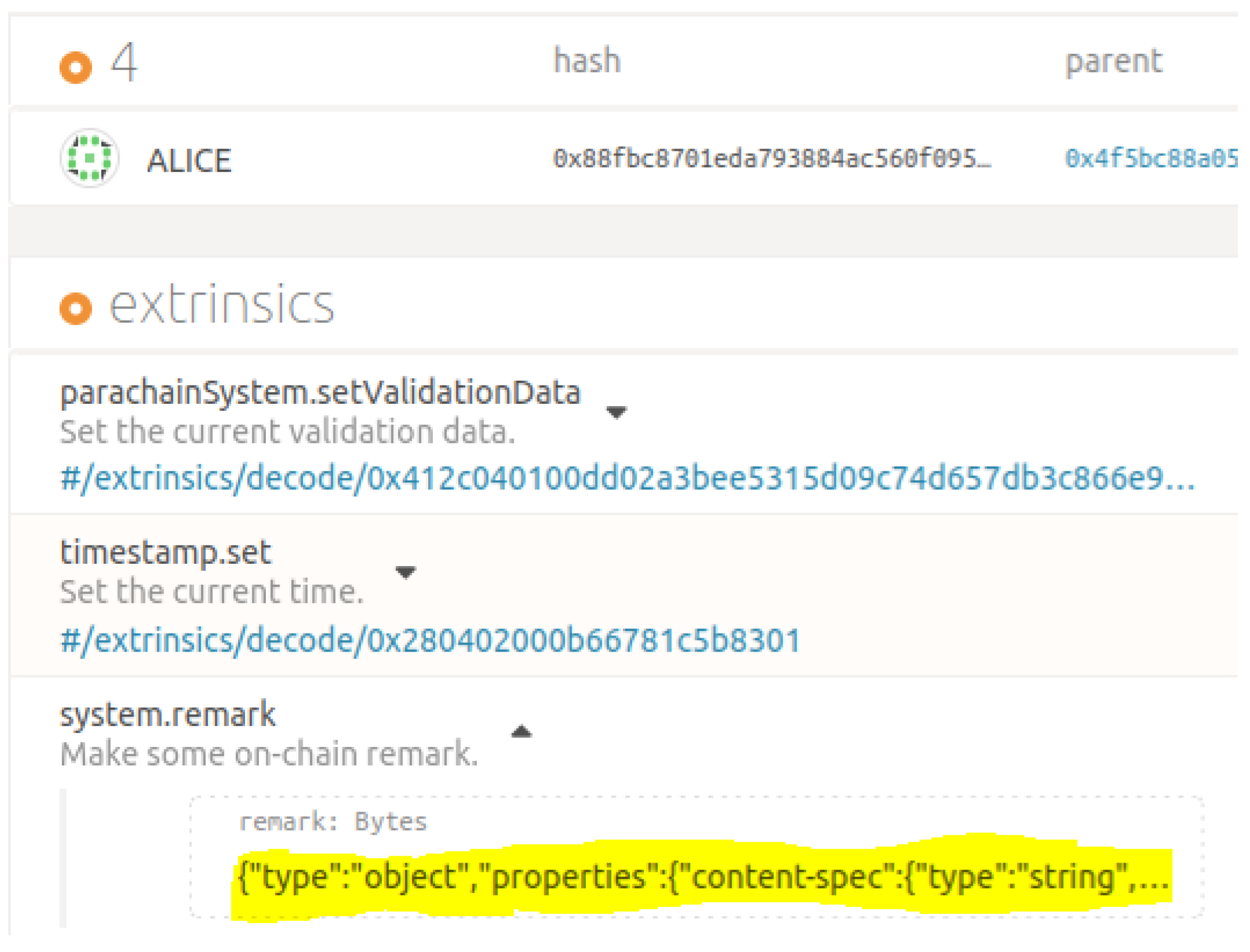This screenshot has height=952, width=1250.
Task: Click the system.remark extrinsic title
Action: tap(168, 715)
